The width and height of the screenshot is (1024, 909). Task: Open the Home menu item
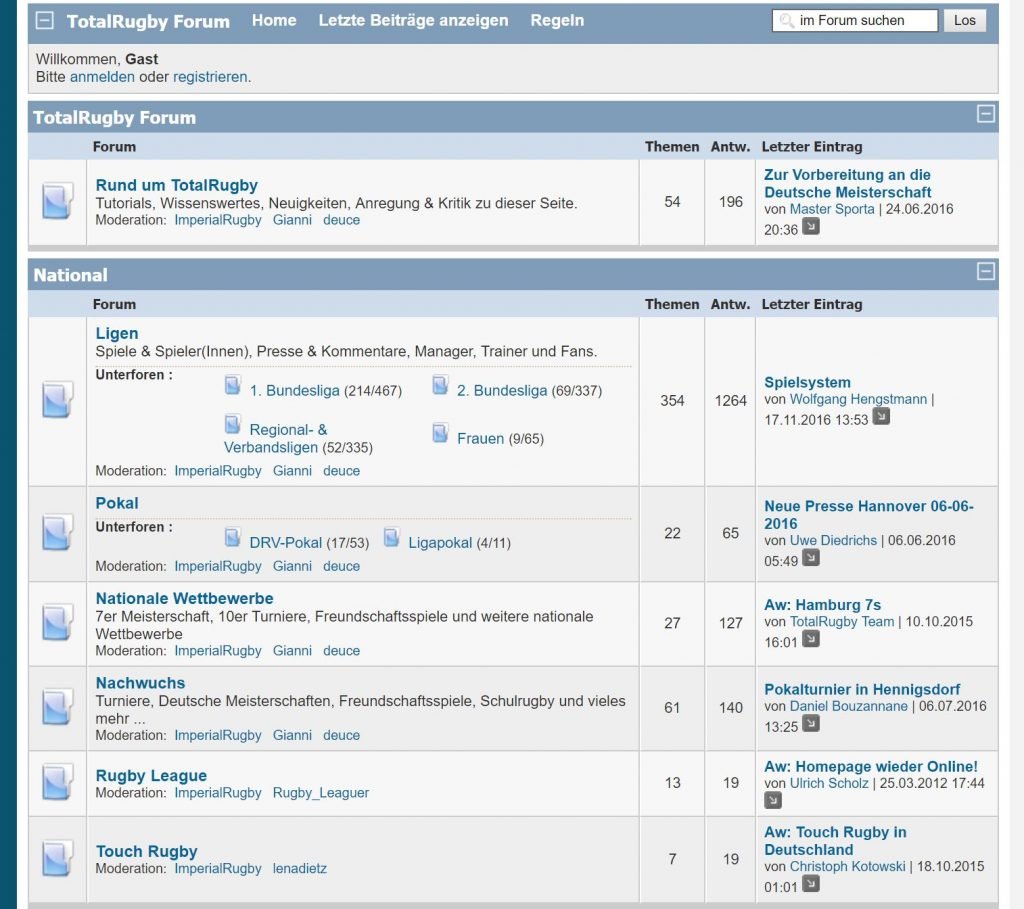click(274, 20)
